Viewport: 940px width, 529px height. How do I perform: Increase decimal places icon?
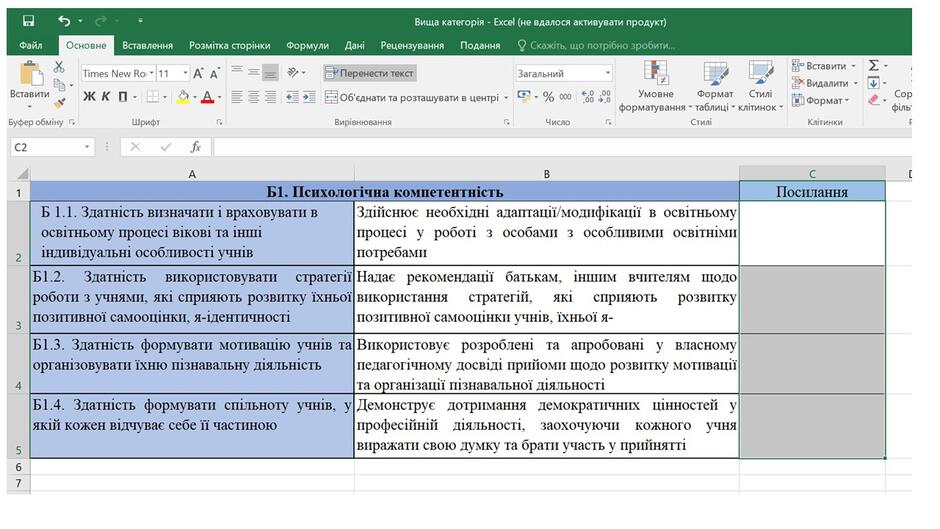[x=588, y=97]
